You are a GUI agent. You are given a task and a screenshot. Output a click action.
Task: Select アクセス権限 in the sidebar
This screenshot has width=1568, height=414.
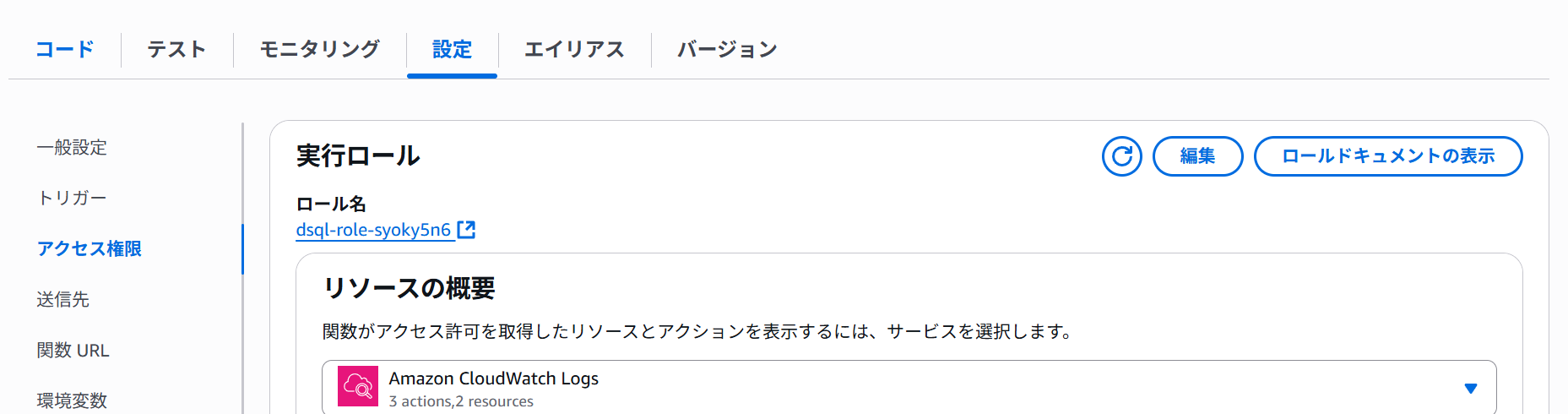pos(89,248)
